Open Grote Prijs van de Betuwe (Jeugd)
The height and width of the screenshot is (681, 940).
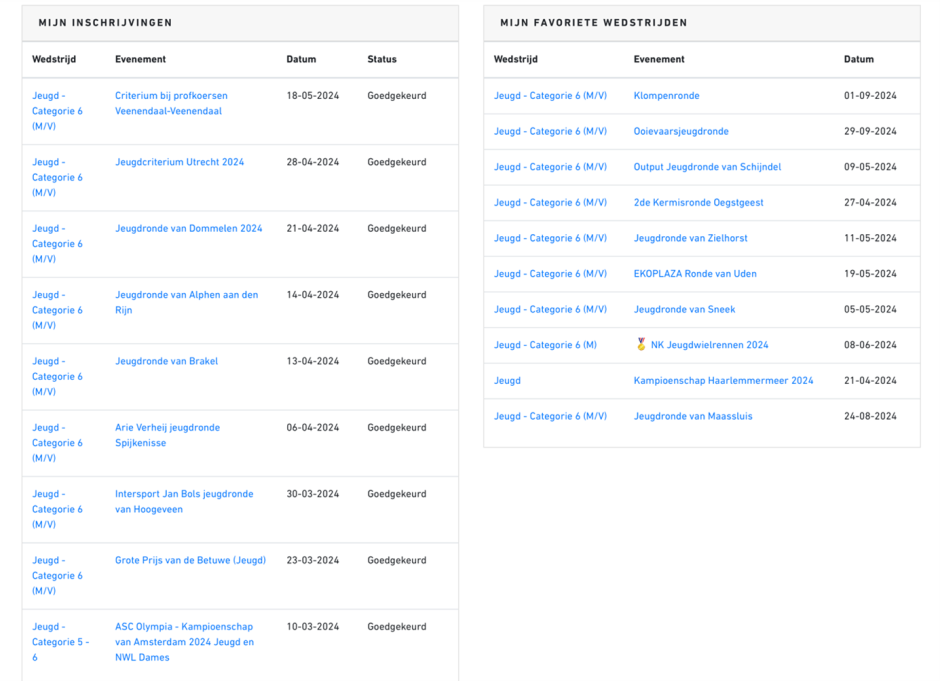pos(190,561)
